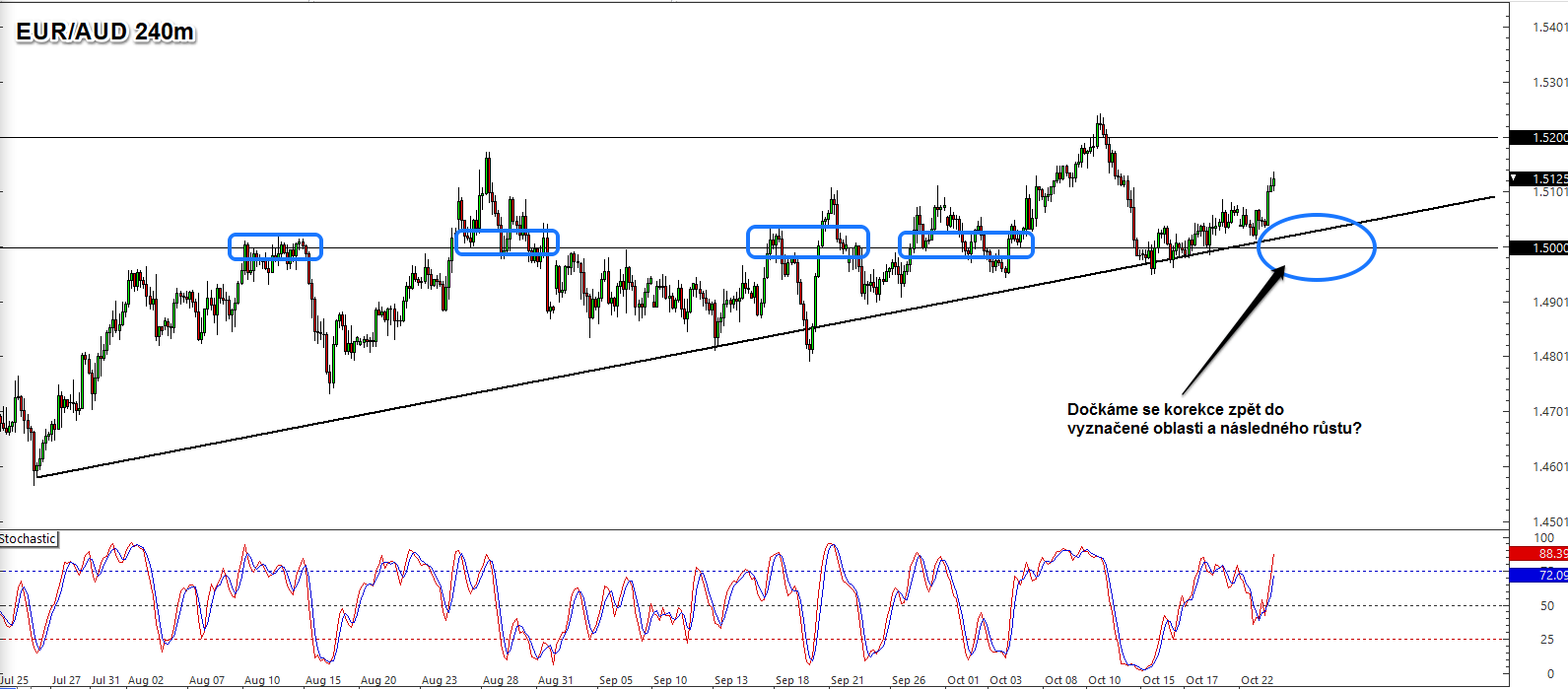Click the Jul 27 date label
This screenshot has height=689, width=1568.
[x=66, y=680]
